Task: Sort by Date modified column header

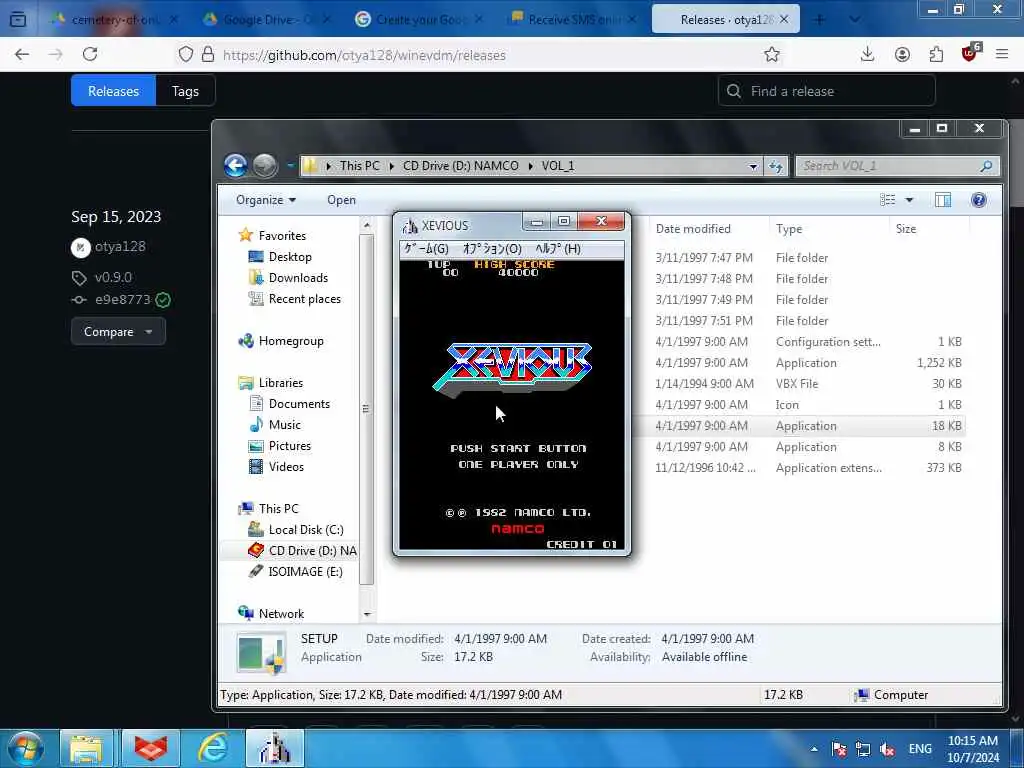Action: 693,229
